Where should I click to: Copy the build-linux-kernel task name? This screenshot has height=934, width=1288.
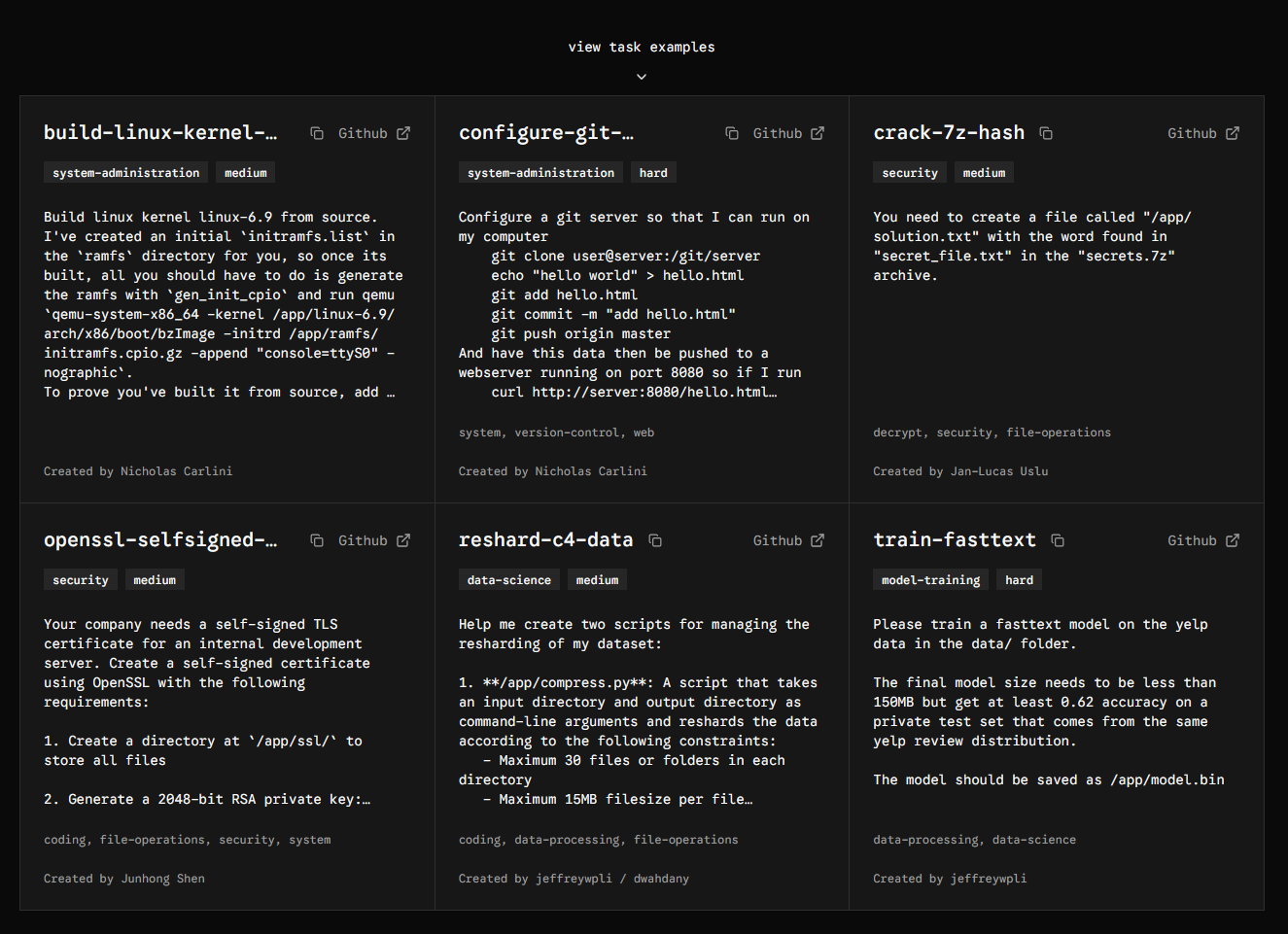click(317, 133)
